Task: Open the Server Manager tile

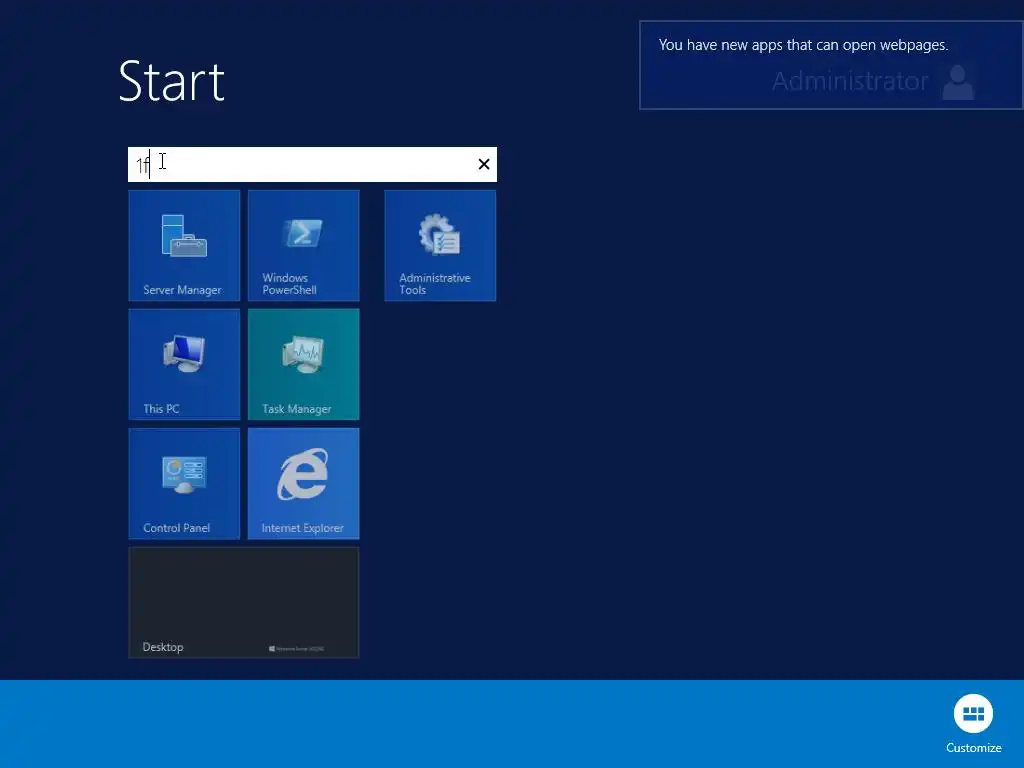Action: (184, 246)
